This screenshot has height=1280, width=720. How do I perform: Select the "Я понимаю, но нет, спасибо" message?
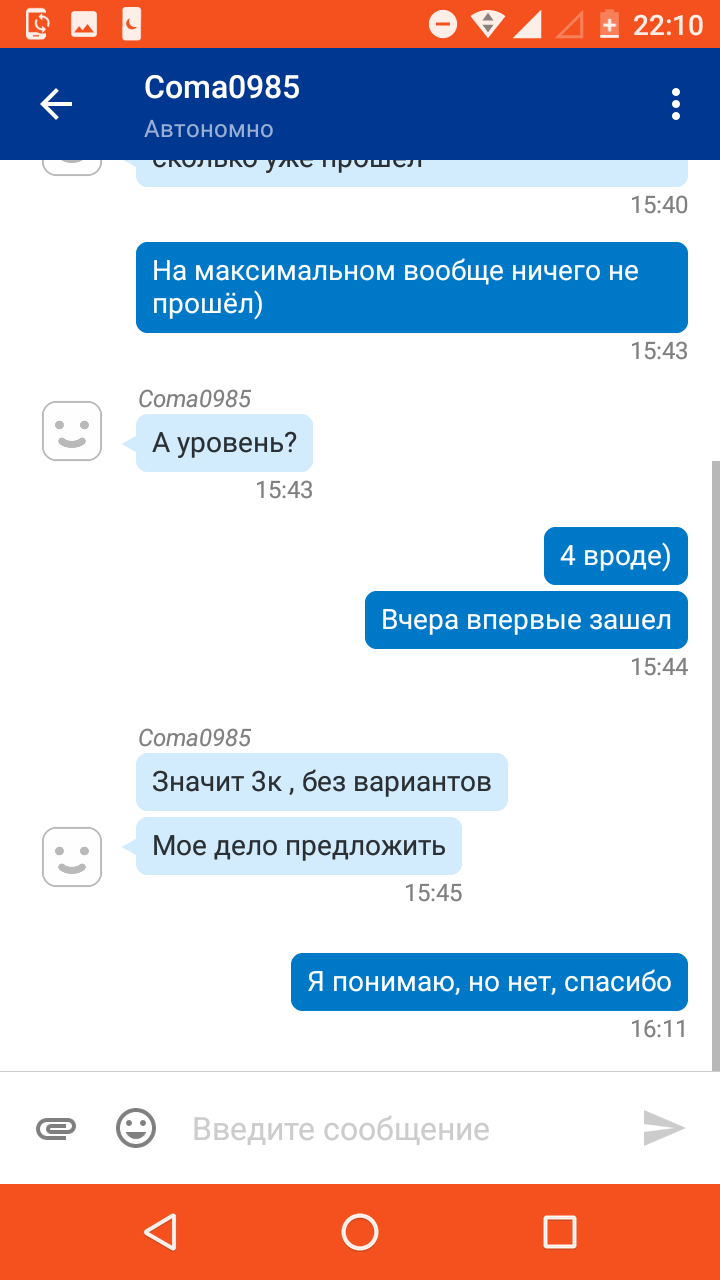489,982
